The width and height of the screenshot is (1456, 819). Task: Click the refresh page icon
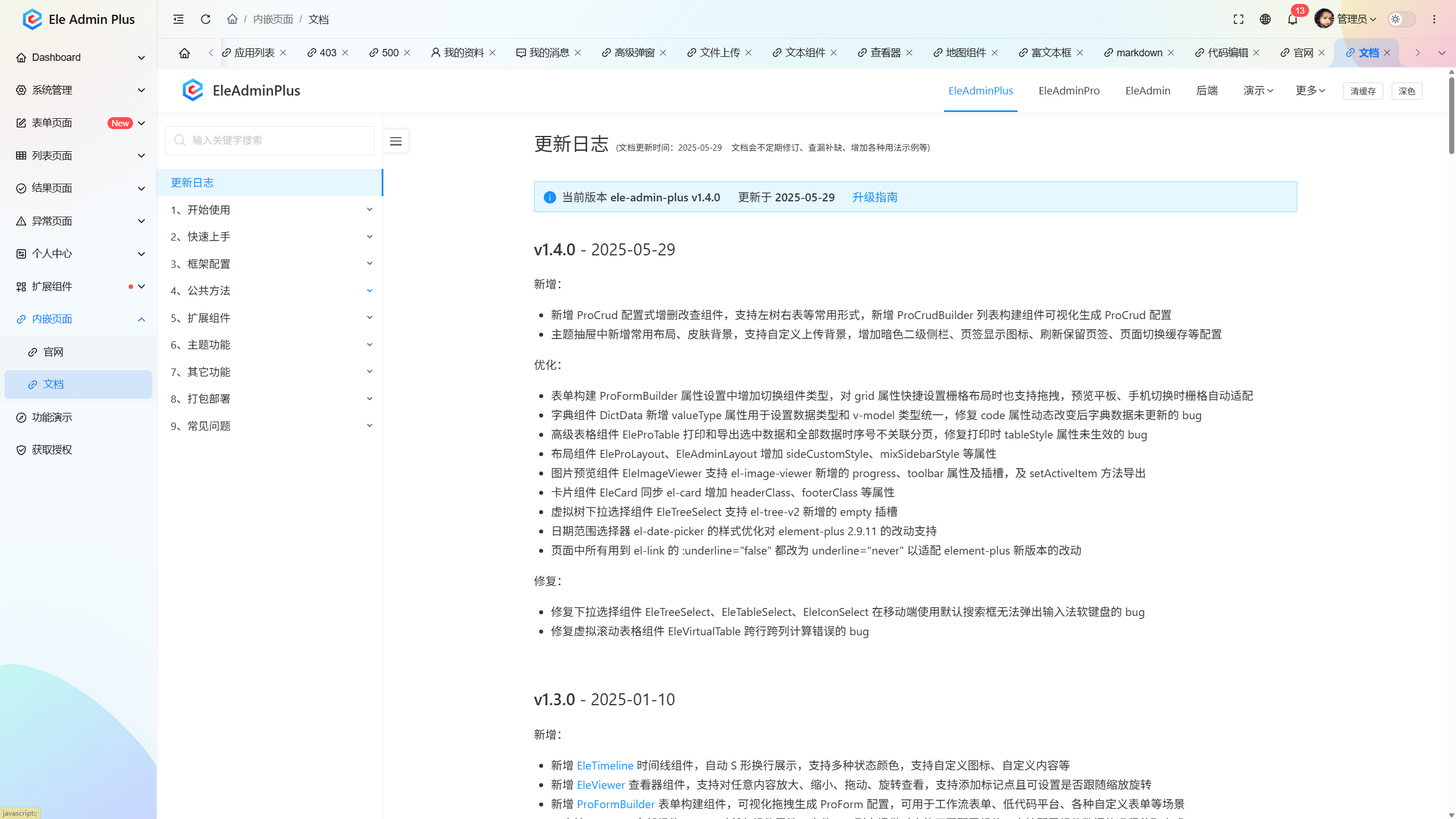(x=205, y=19)
